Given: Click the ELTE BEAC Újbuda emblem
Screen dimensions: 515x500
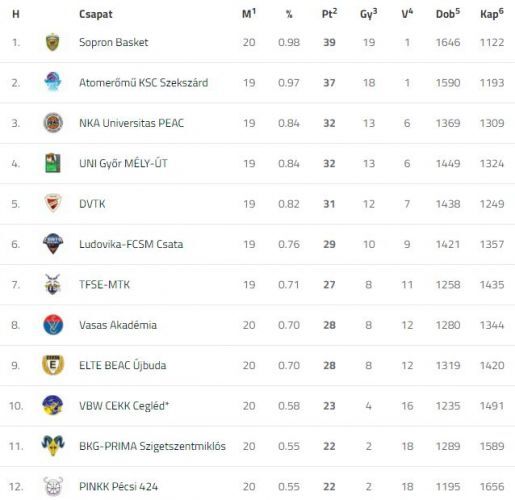Looking at the screenshot, I should point(53,365).
